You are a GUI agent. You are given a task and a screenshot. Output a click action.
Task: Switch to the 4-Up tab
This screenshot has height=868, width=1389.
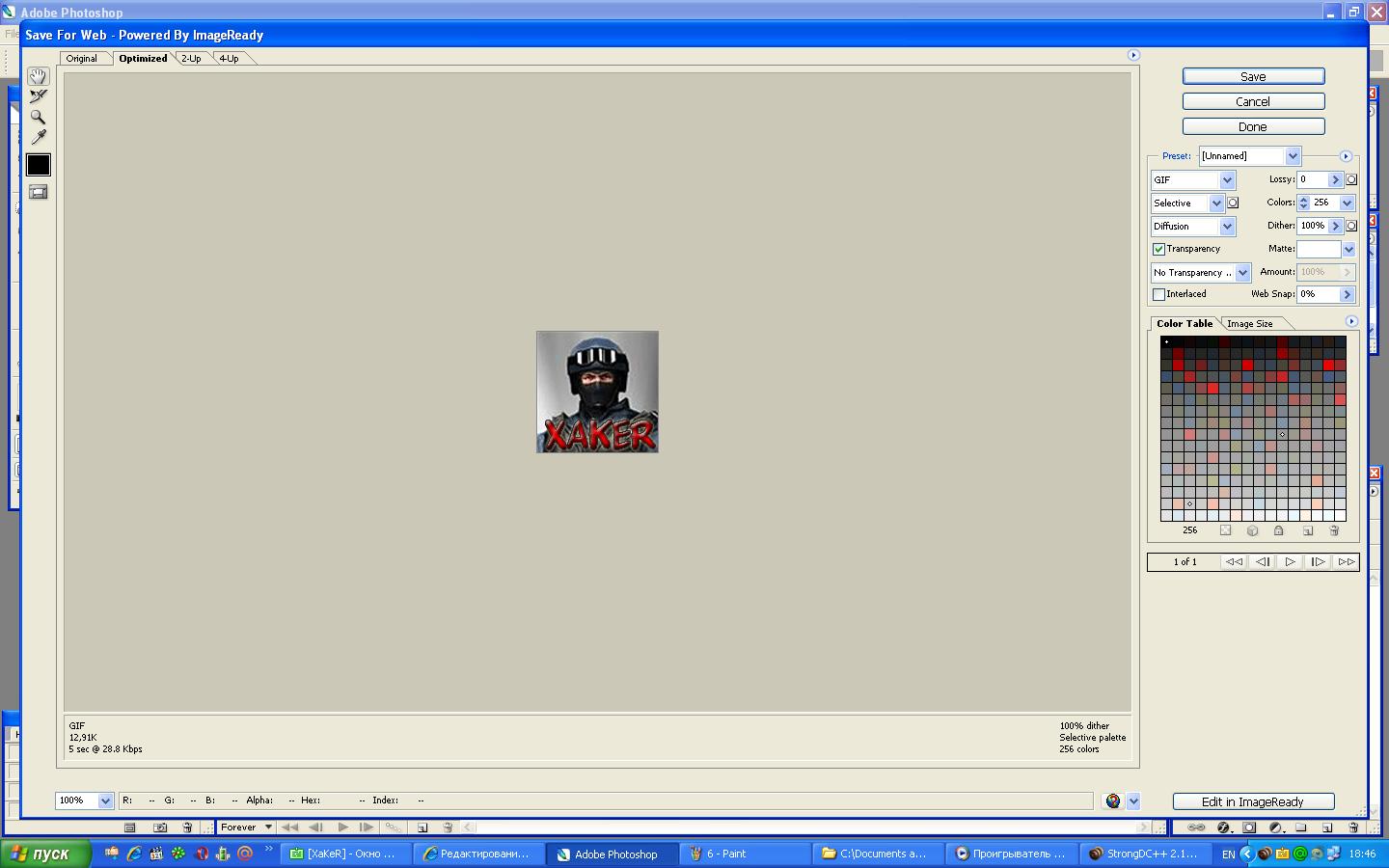pyautogui.click(x=229, y=58)
